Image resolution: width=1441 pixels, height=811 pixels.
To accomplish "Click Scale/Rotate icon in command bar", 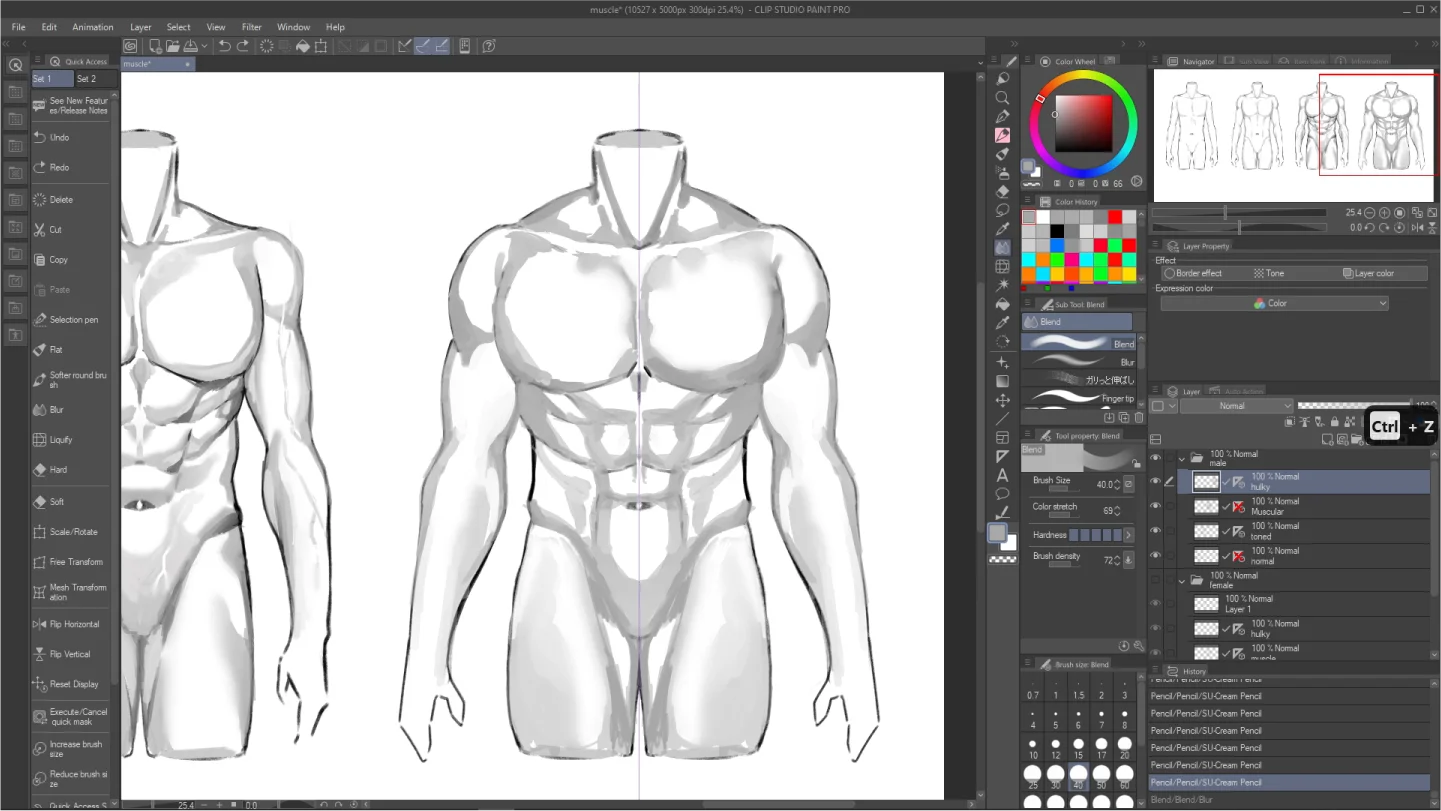I will pos(321,46).
